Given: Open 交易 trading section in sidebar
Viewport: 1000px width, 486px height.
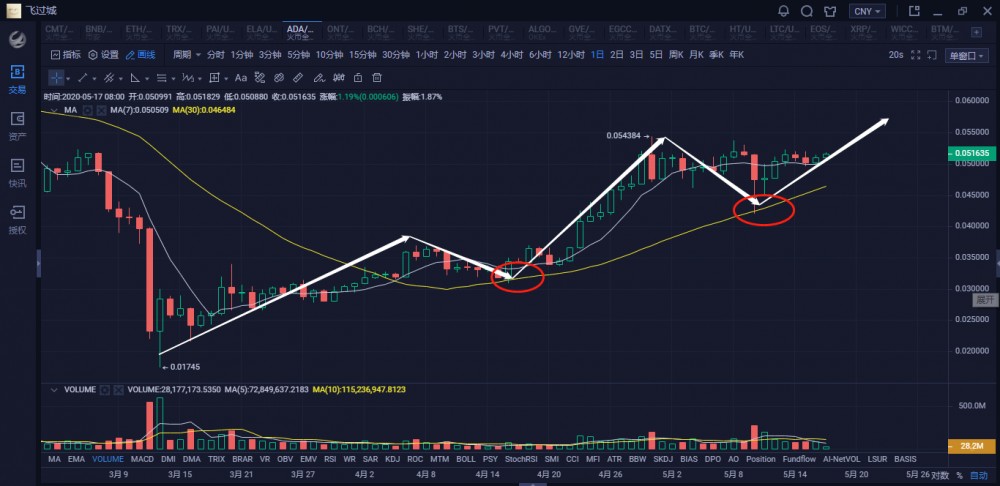Looking at the screenshot, I should [17, 78].
